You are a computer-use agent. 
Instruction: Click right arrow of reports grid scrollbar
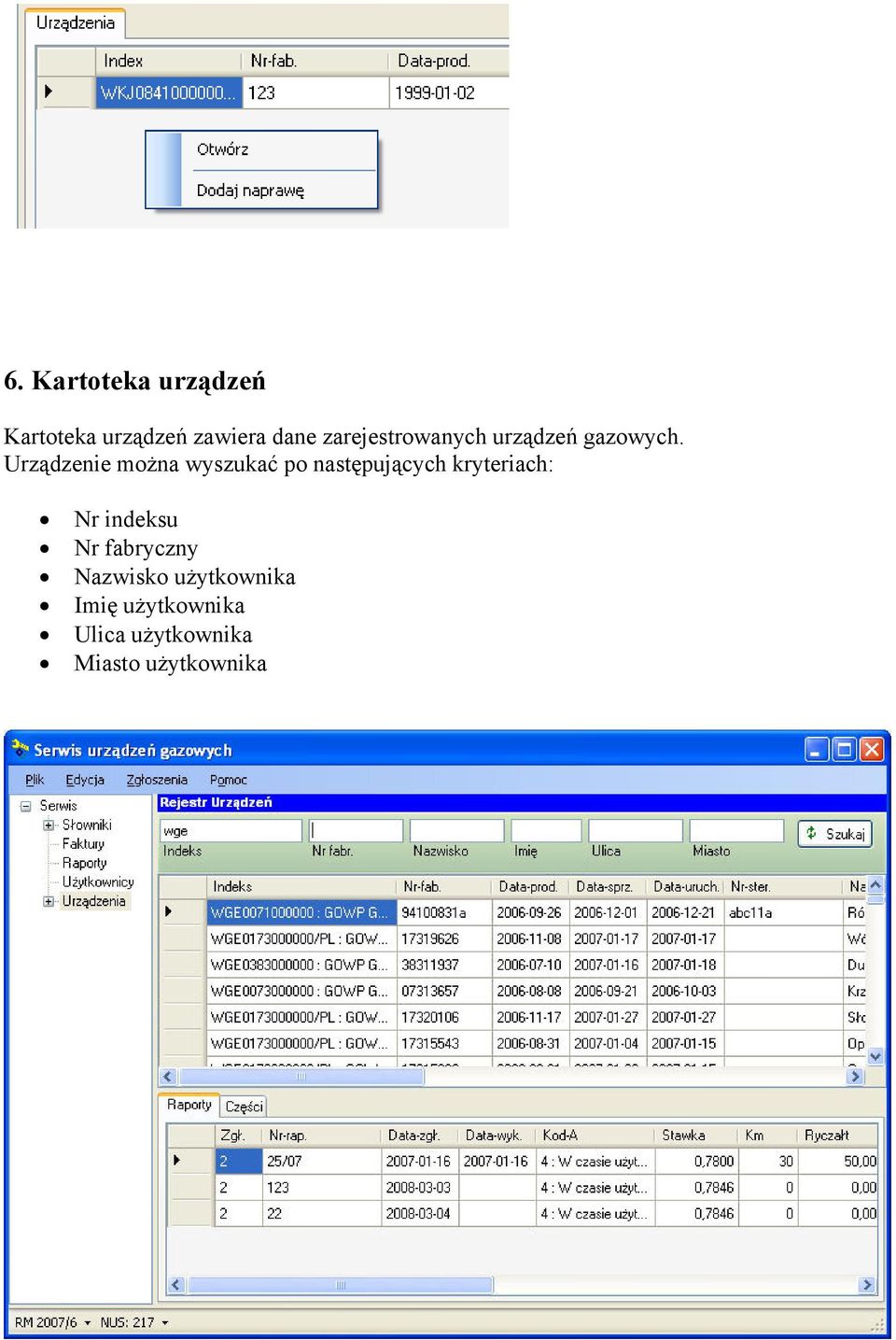(x=868, y=1286)
